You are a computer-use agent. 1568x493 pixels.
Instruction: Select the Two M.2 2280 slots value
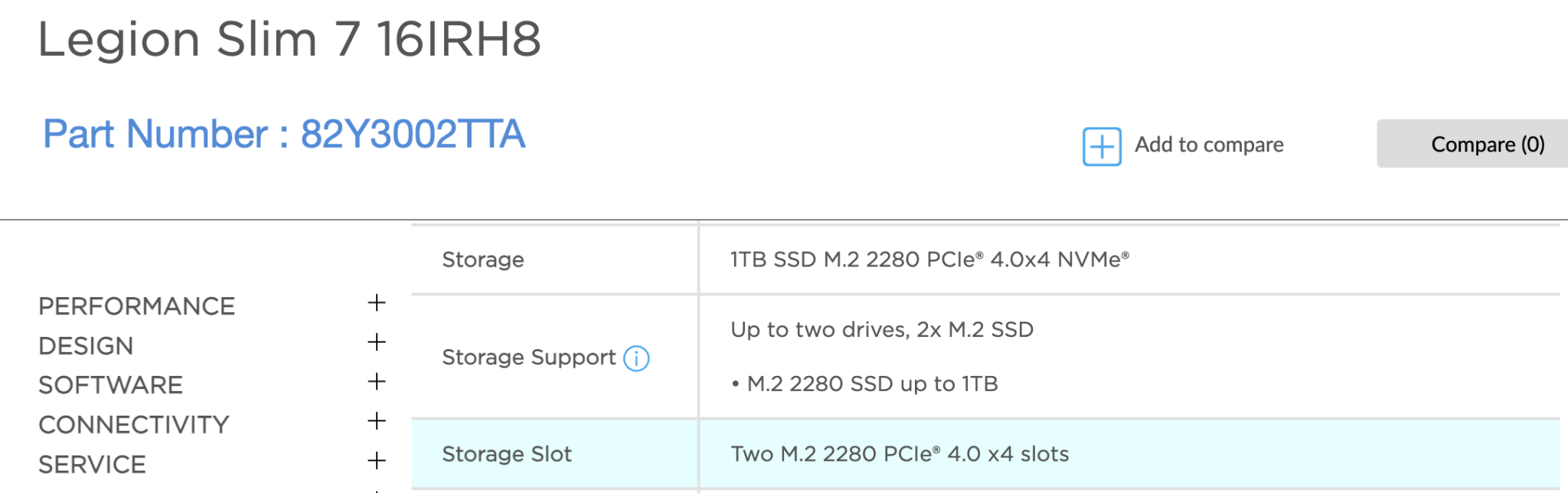[900, 453]
